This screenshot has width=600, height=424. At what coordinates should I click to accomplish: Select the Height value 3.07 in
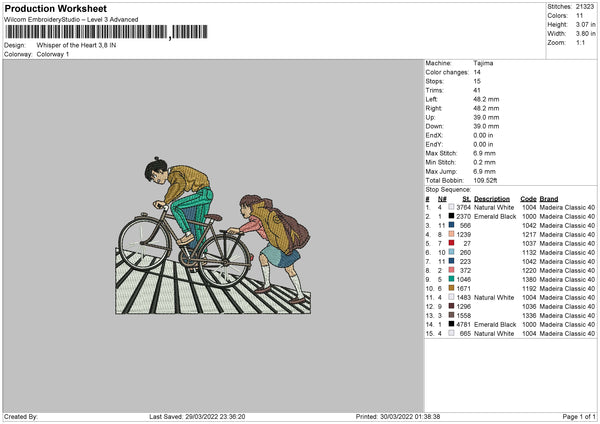pyautogui.click(x=585, y=24)
